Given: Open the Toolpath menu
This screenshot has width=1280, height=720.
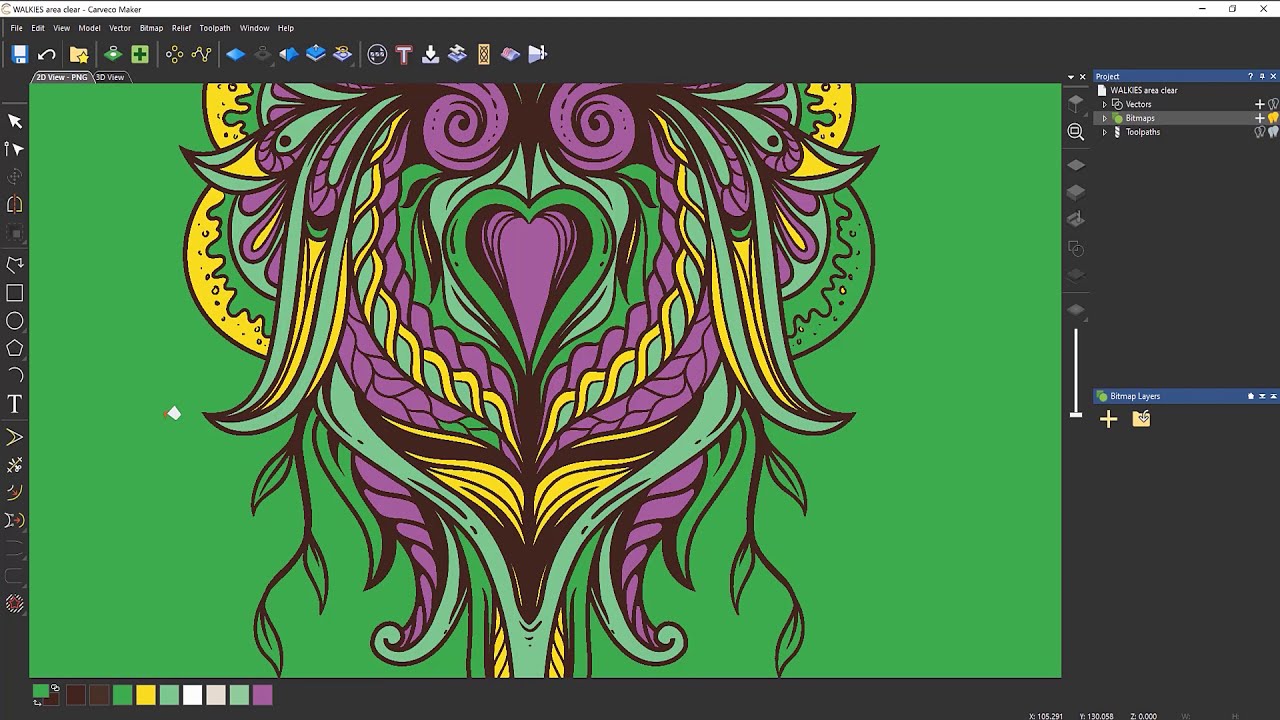Looking at the screenshot, I should (215, 28).
